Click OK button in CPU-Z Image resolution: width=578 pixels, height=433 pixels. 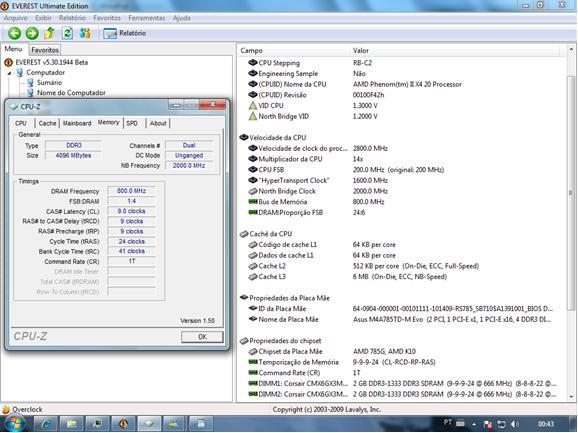pyautogui.click(x=202, y=336)
